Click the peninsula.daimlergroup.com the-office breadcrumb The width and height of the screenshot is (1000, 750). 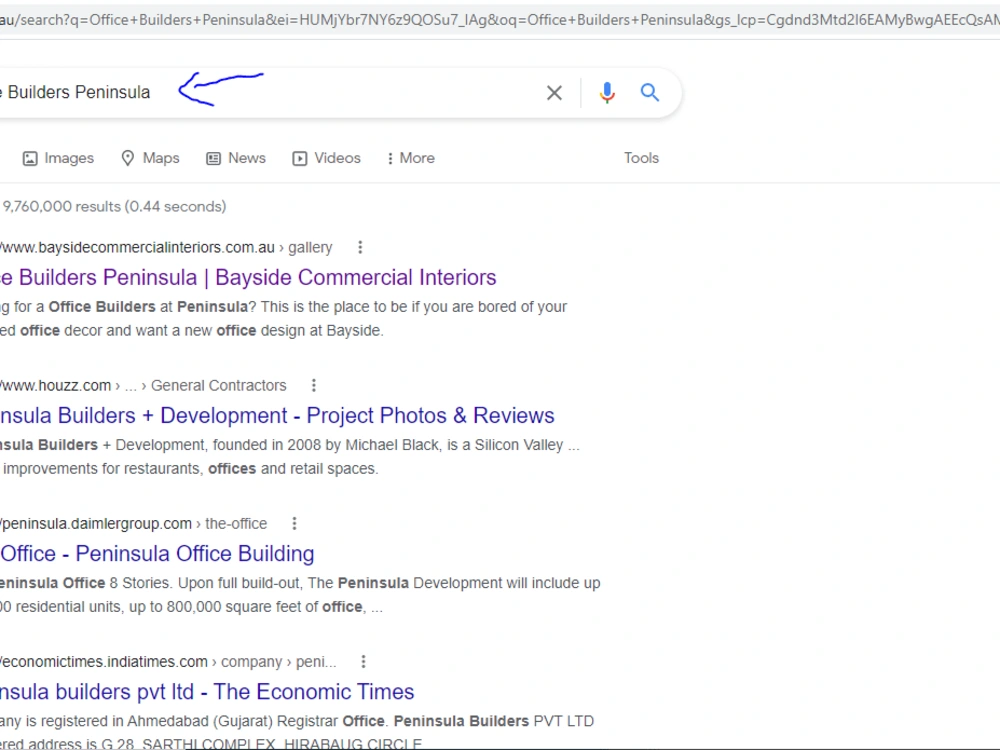(134, 524)
